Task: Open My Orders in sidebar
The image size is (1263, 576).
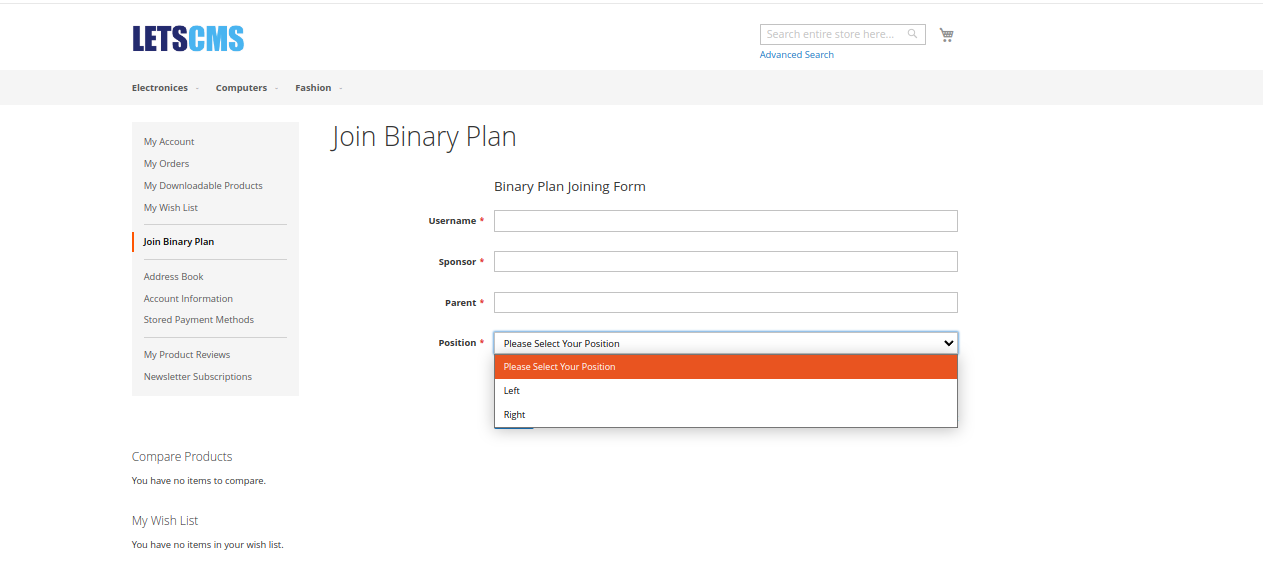Action: point(166,164)
